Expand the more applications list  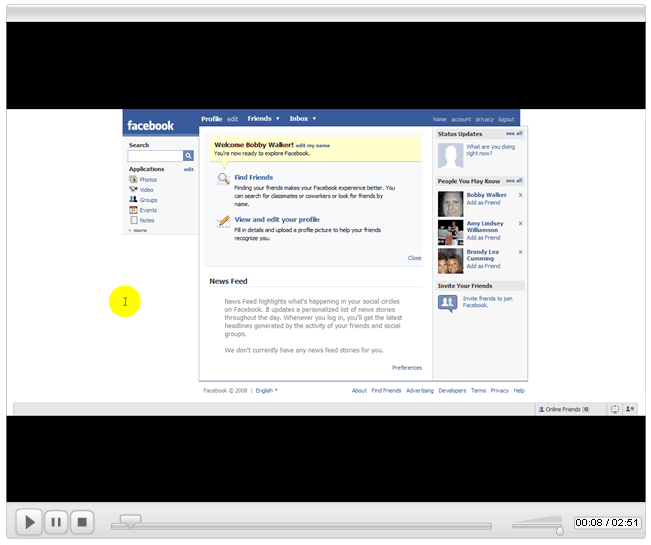[x=138, y=230]
